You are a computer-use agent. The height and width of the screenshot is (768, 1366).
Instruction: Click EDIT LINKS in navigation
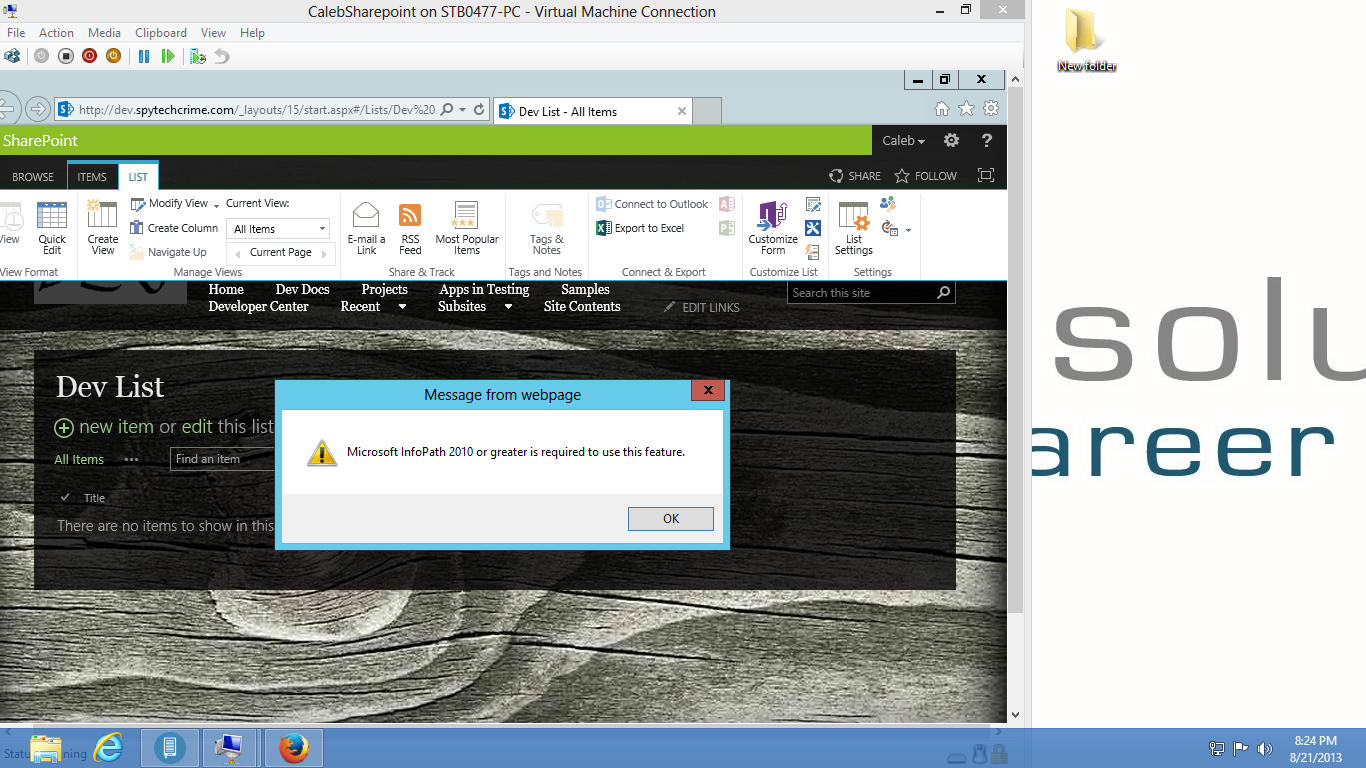point(702,307)
